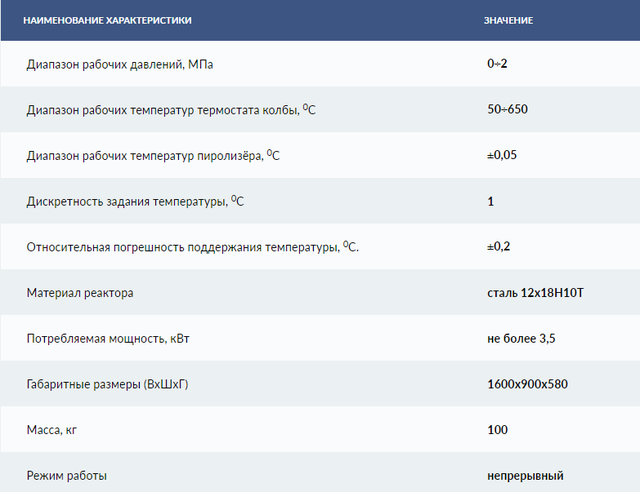
Task: Click the 'Наименование характеристики' column header
Action: (107, 20)
